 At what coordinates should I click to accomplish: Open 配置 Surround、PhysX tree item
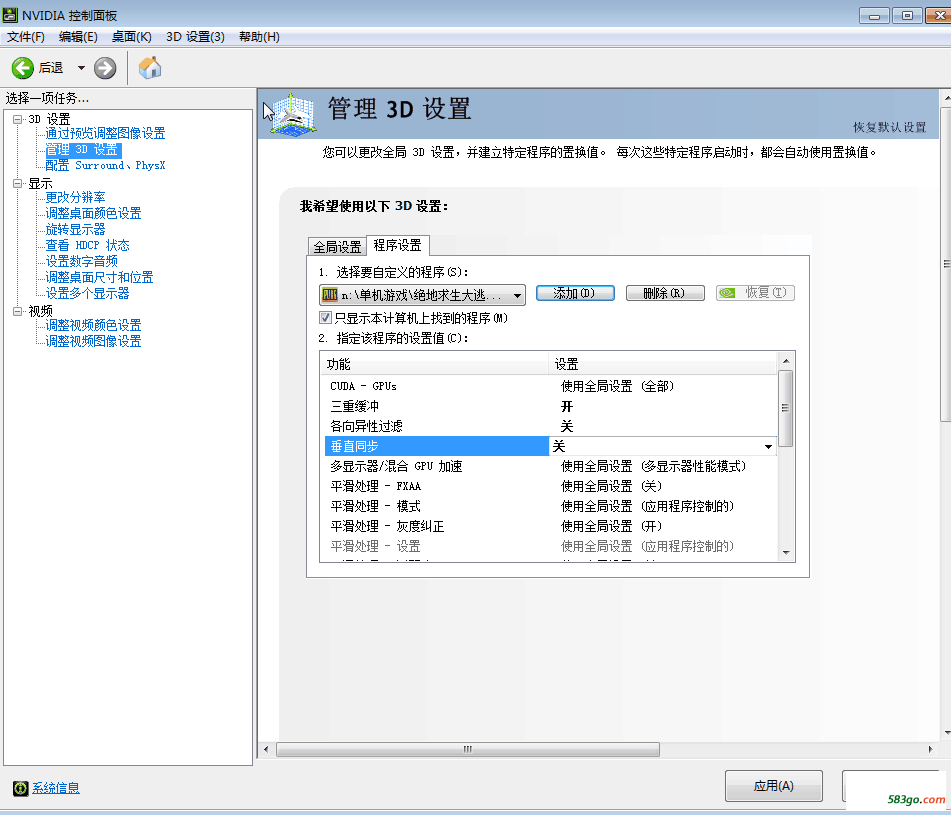106,166
